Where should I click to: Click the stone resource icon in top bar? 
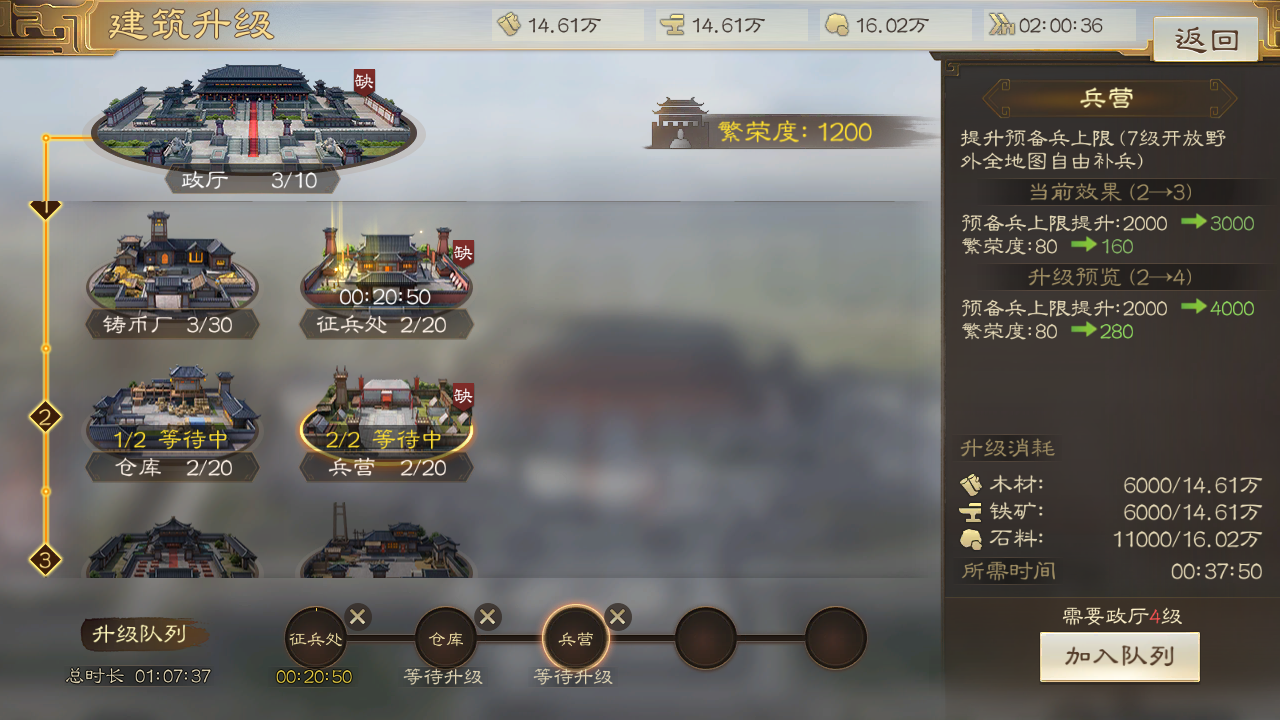point(837,25)
